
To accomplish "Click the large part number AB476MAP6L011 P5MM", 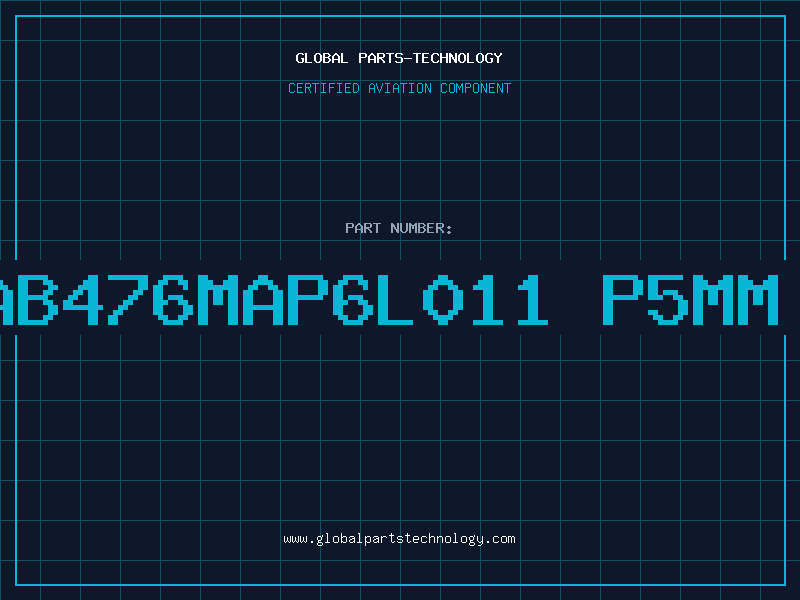I will (389, 299).
